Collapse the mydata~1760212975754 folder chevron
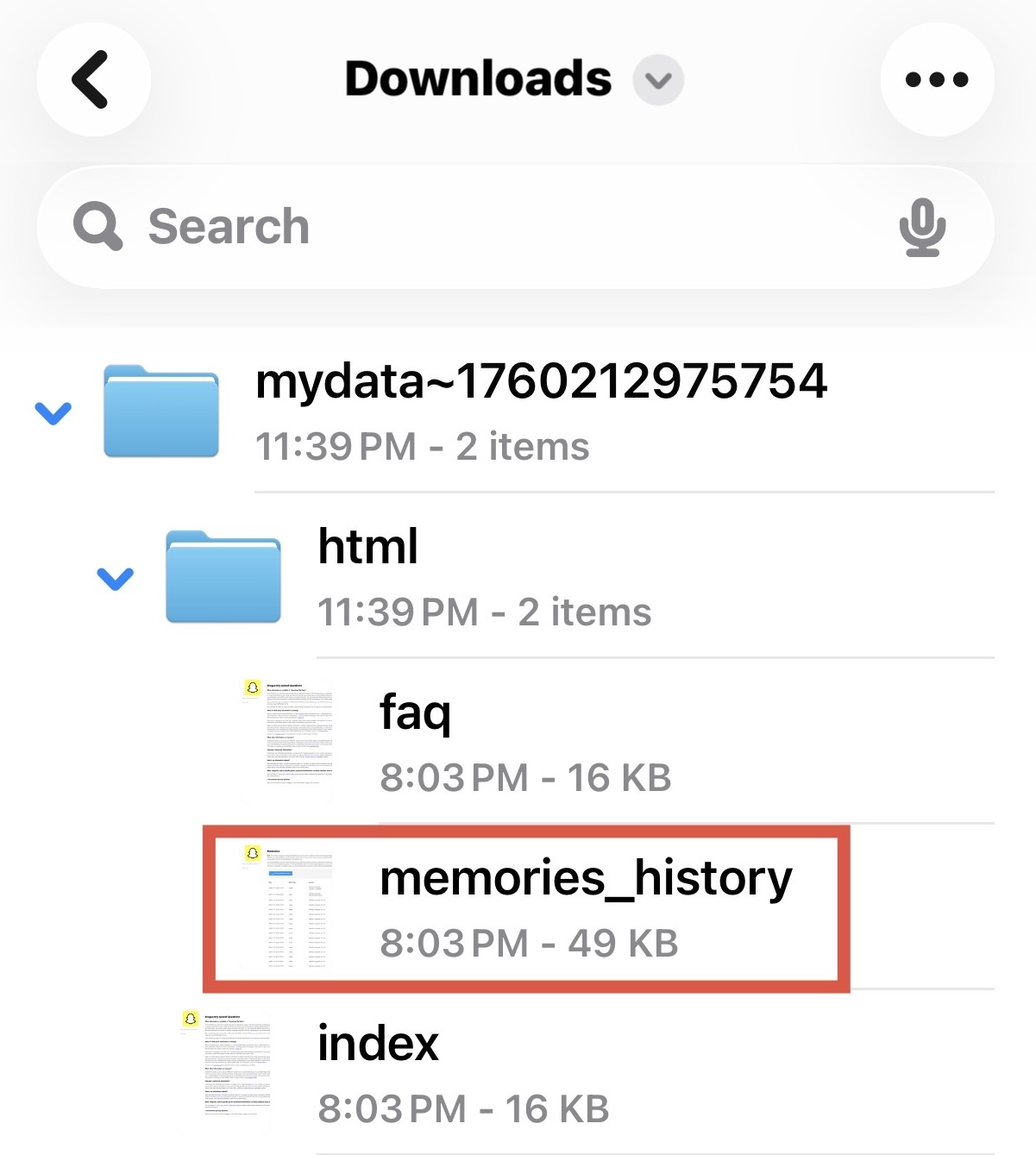The height and width of the screenshot is (1155, 1036). click(x=53, y=413)
